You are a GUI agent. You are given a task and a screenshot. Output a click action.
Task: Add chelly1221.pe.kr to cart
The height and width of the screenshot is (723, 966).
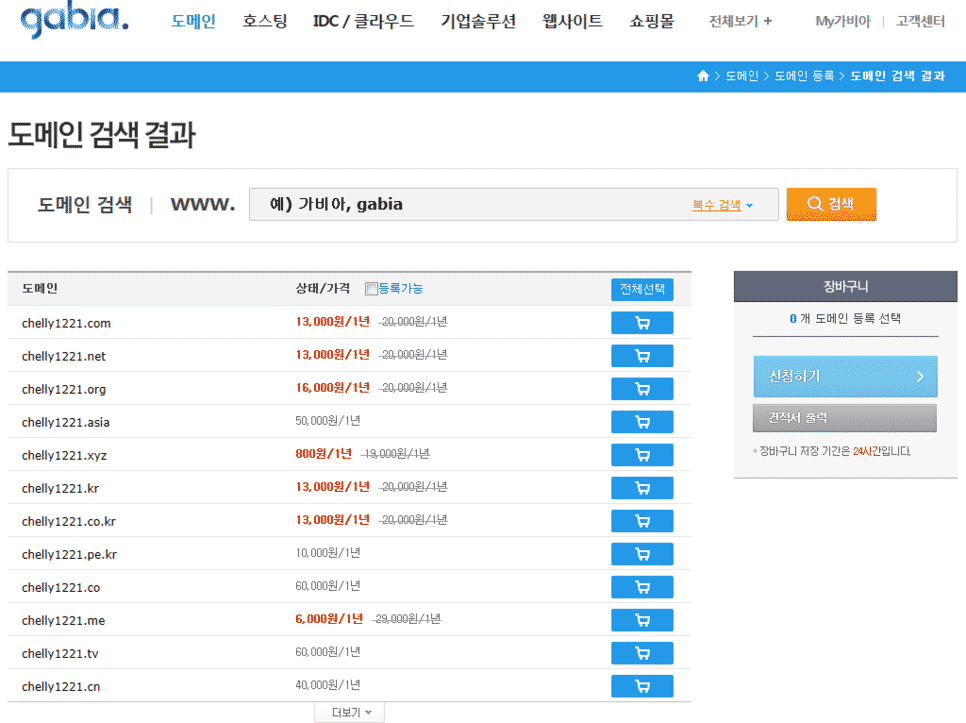point(642,554)
